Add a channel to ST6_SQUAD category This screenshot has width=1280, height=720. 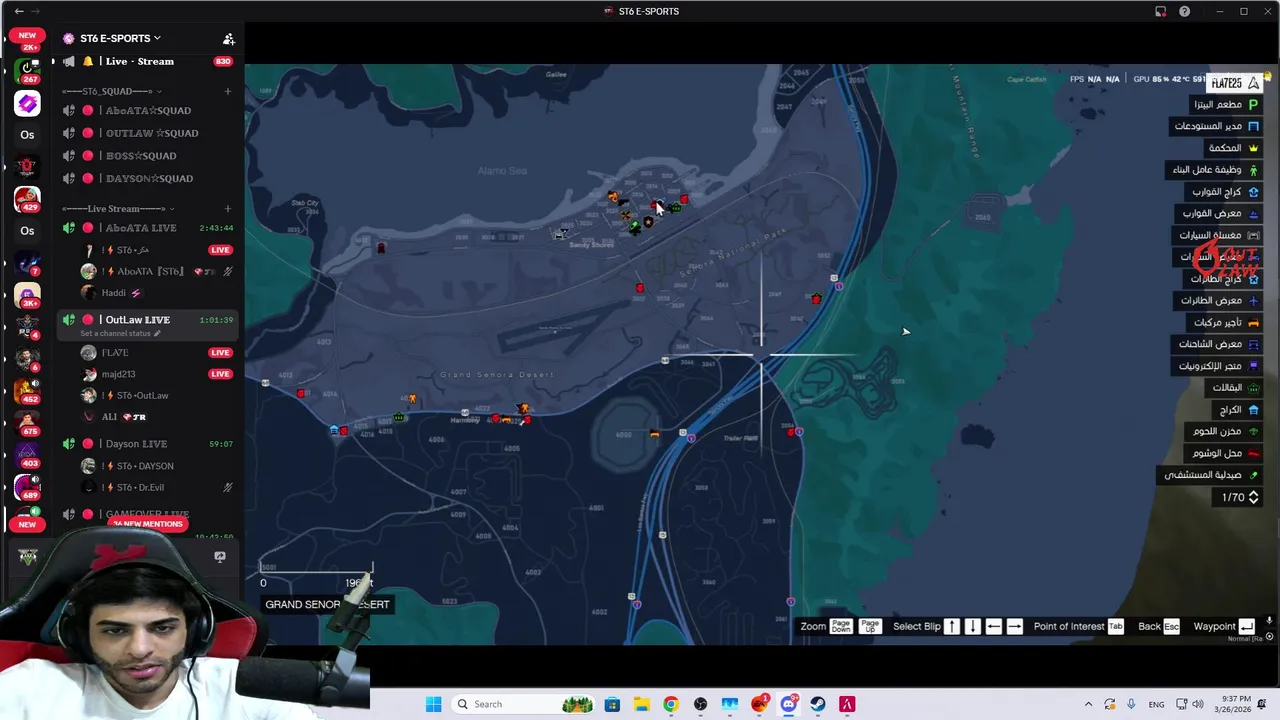[x=227, y=91]
